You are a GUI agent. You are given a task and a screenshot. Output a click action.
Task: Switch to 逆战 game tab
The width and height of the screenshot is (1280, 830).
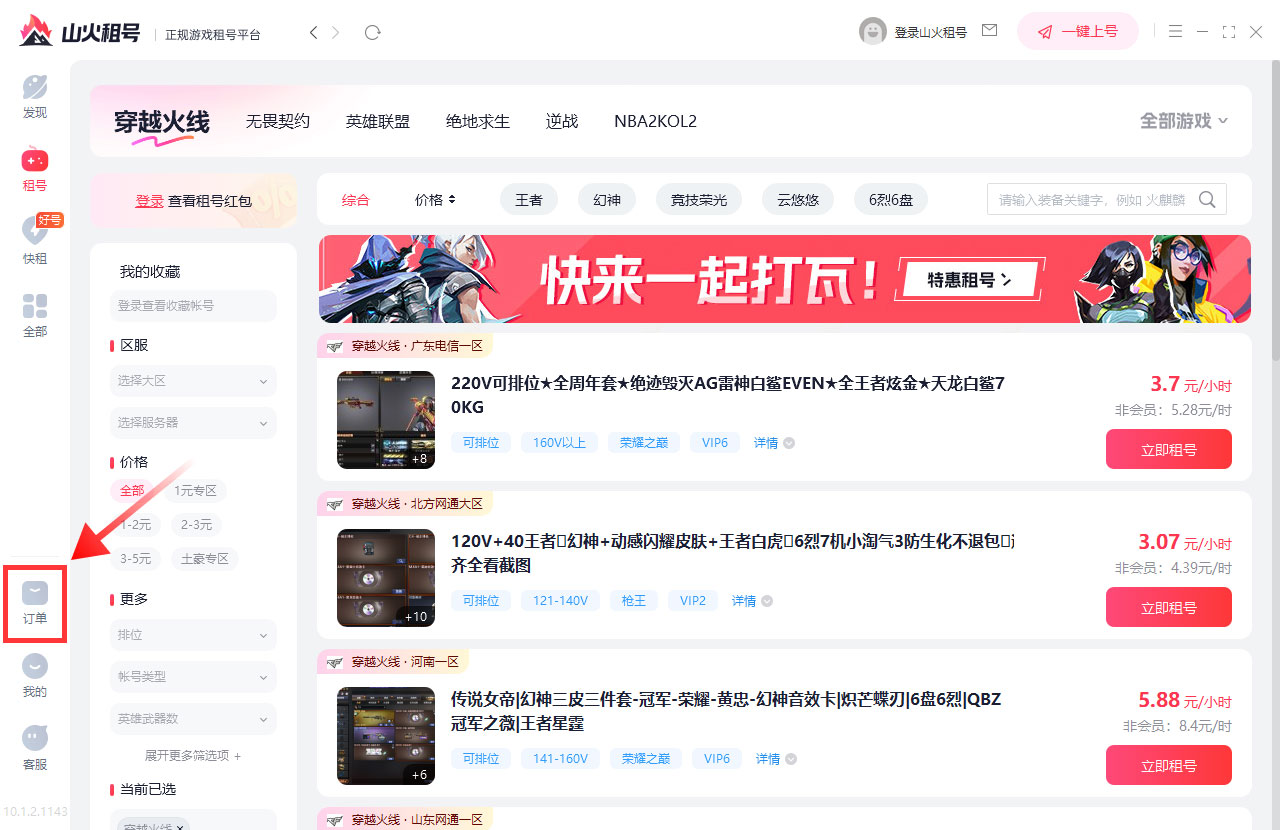click(x=562, y=121)
